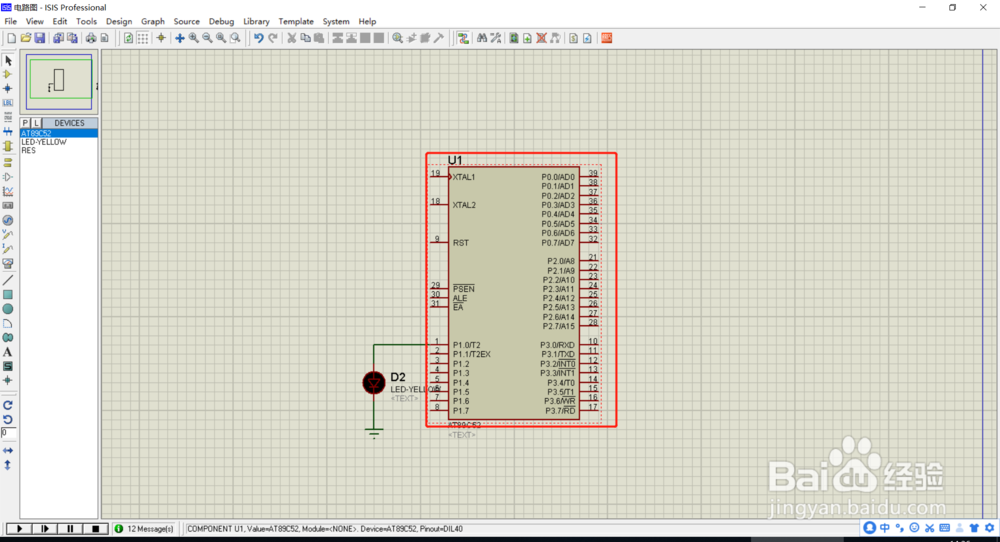The width and height of the screenshot is (1000, 542).
Task: Open the Source menu
Action: 187,21
